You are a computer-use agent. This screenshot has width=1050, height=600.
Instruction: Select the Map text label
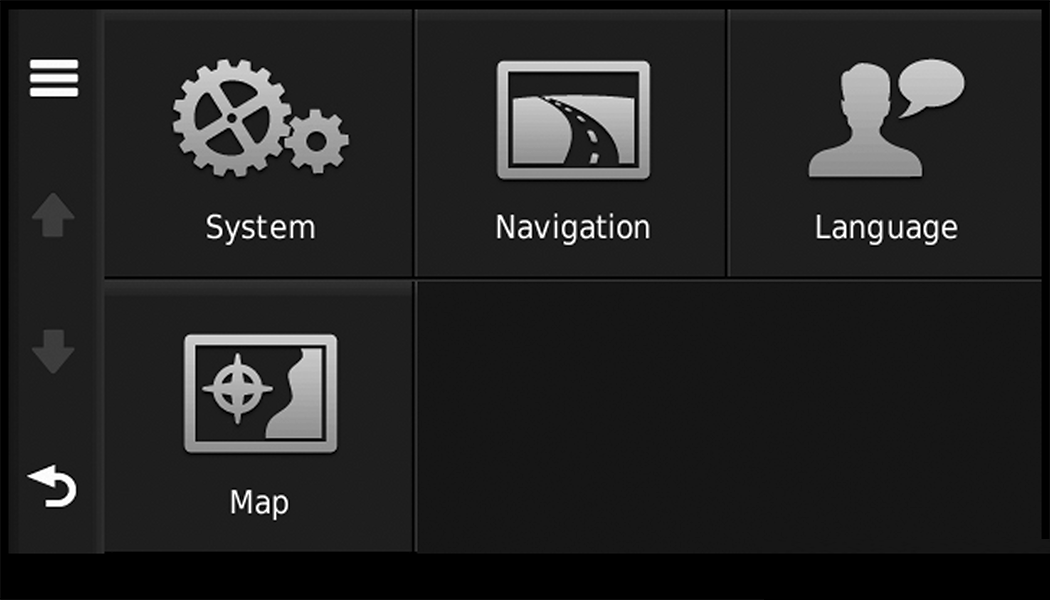pos(259,501)
